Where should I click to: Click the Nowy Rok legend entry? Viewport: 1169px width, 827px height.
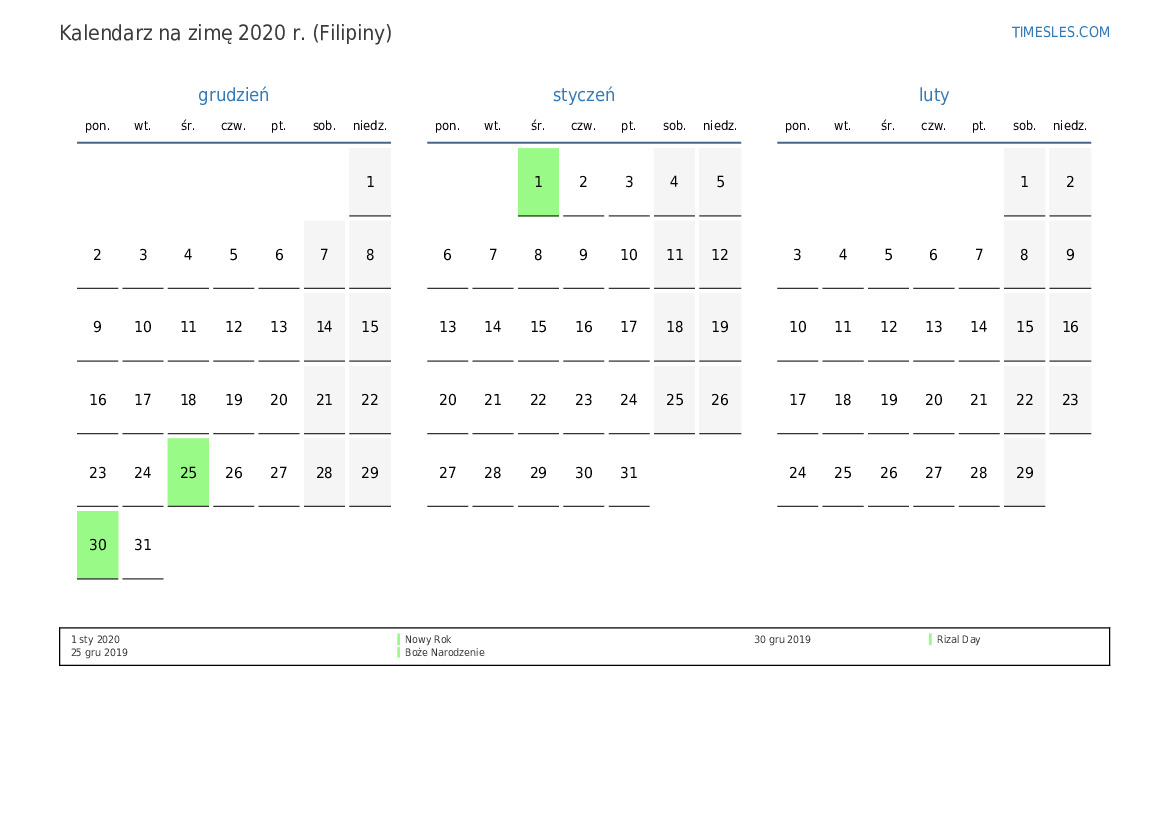click(x=428, y=640)
